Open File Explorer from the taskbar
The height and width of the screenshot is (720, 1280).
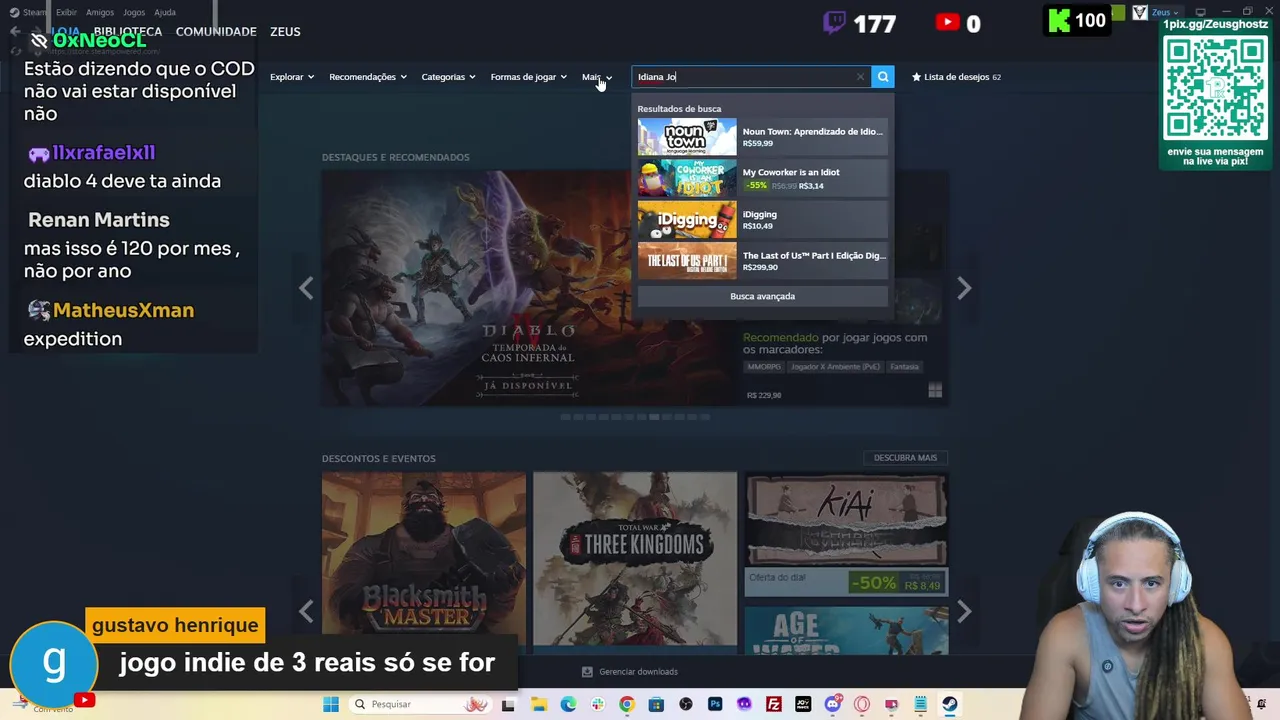tap(539, 704)
